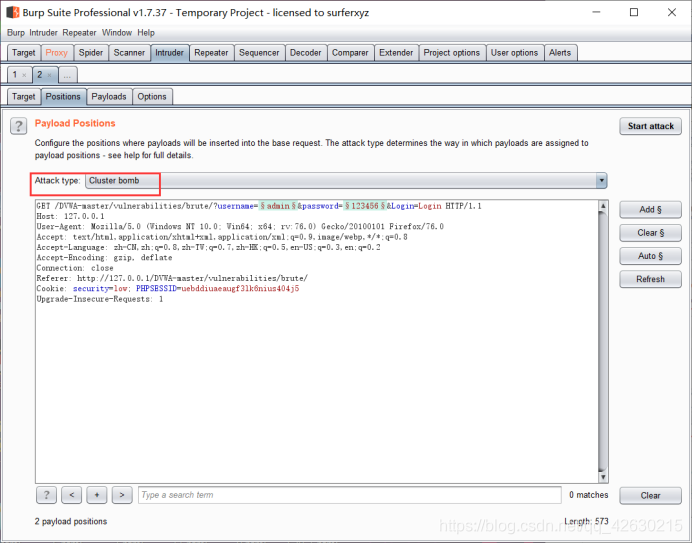The width and height of the screenshot is (692, 544).
Task: Click the Burp Suite logo icon
Action: pyautogui.click(x=13, y=12)
